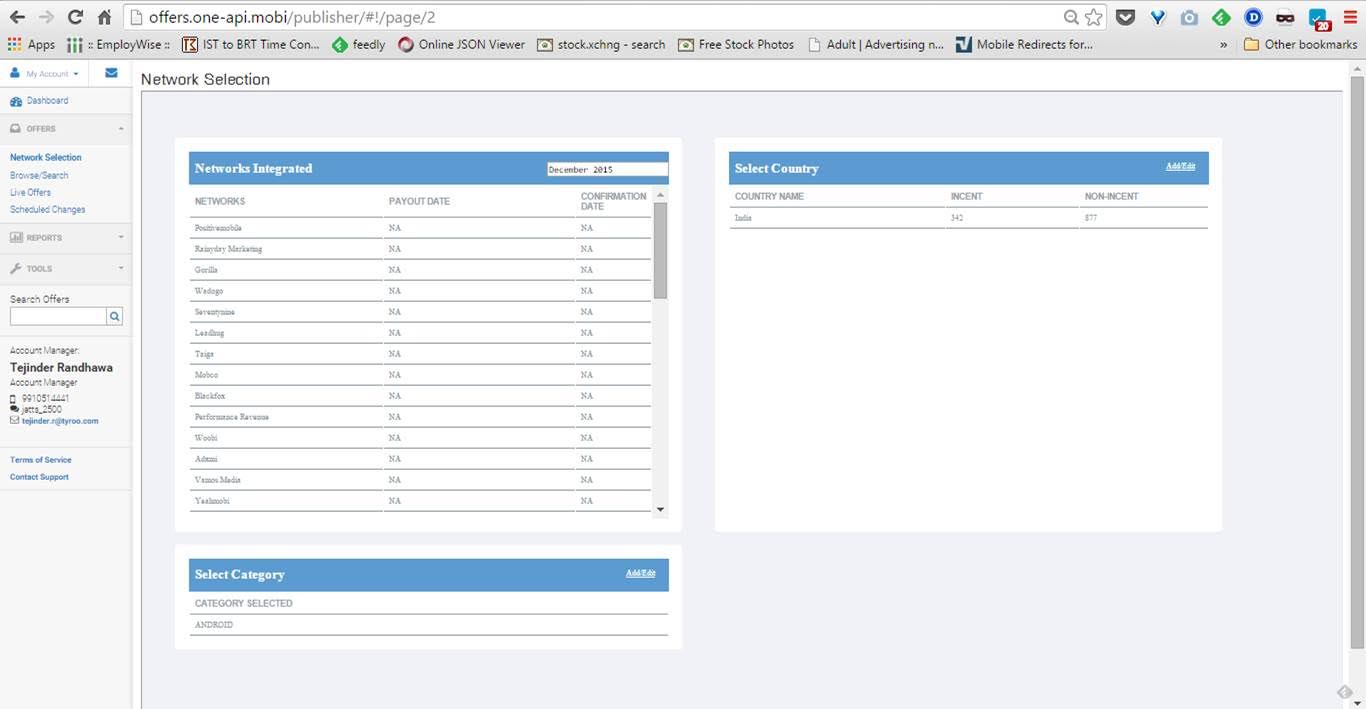Open Live Offers in the sidebar

30,192
